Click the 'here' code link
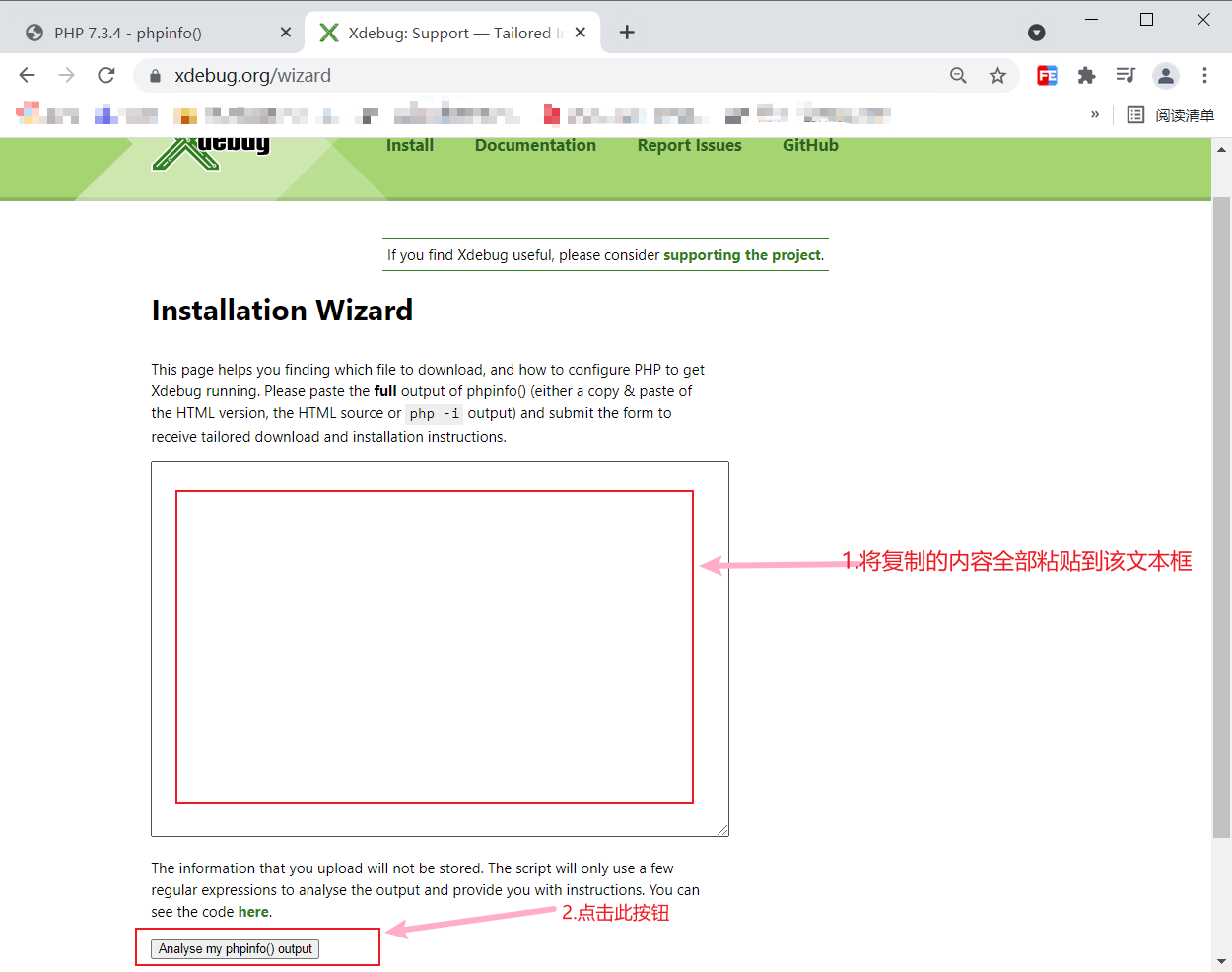Viewport: 1232px width, 972px height. (253, 912)
